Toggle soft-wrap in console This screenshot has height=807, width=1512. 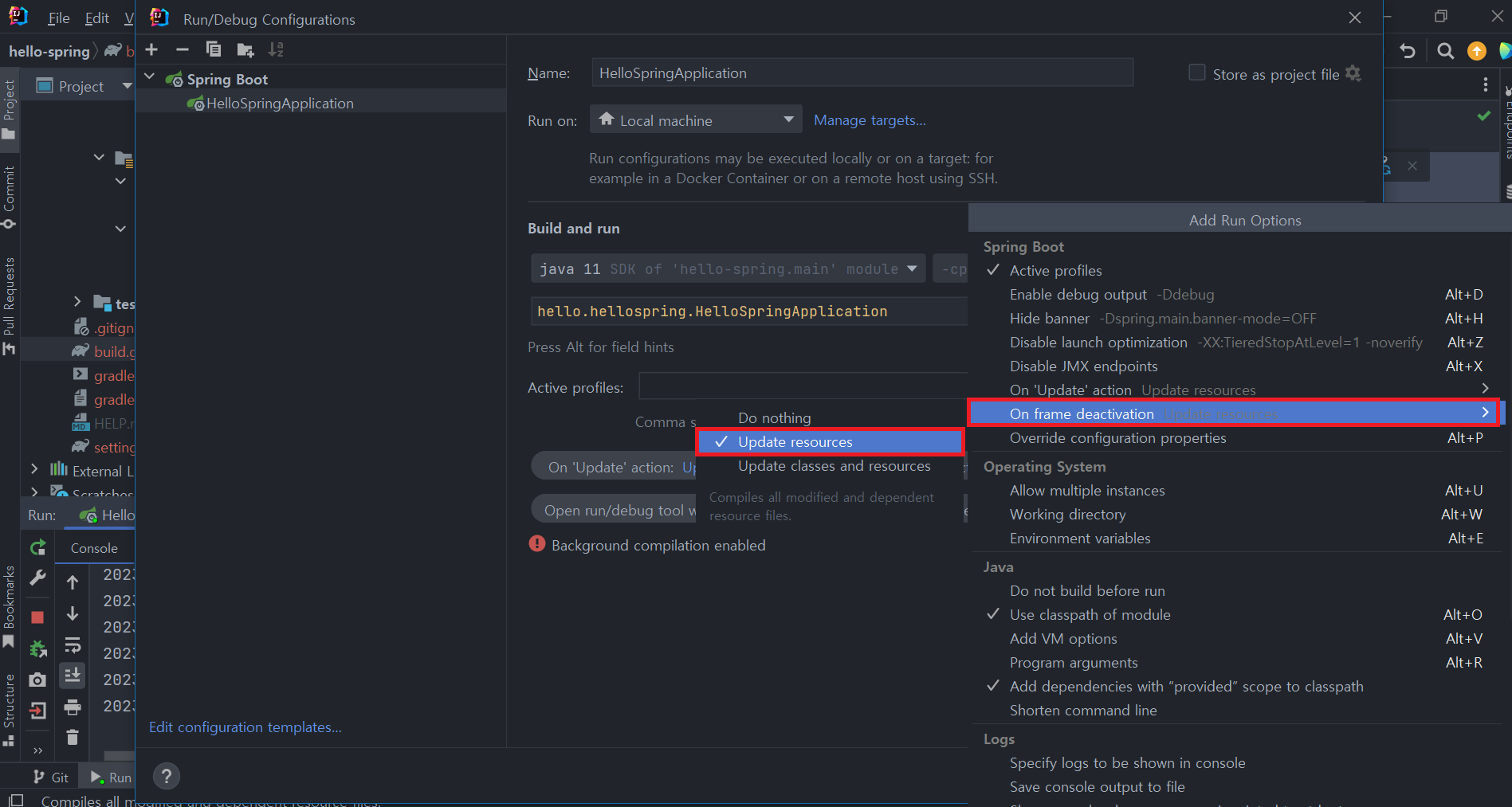[73, 644]
